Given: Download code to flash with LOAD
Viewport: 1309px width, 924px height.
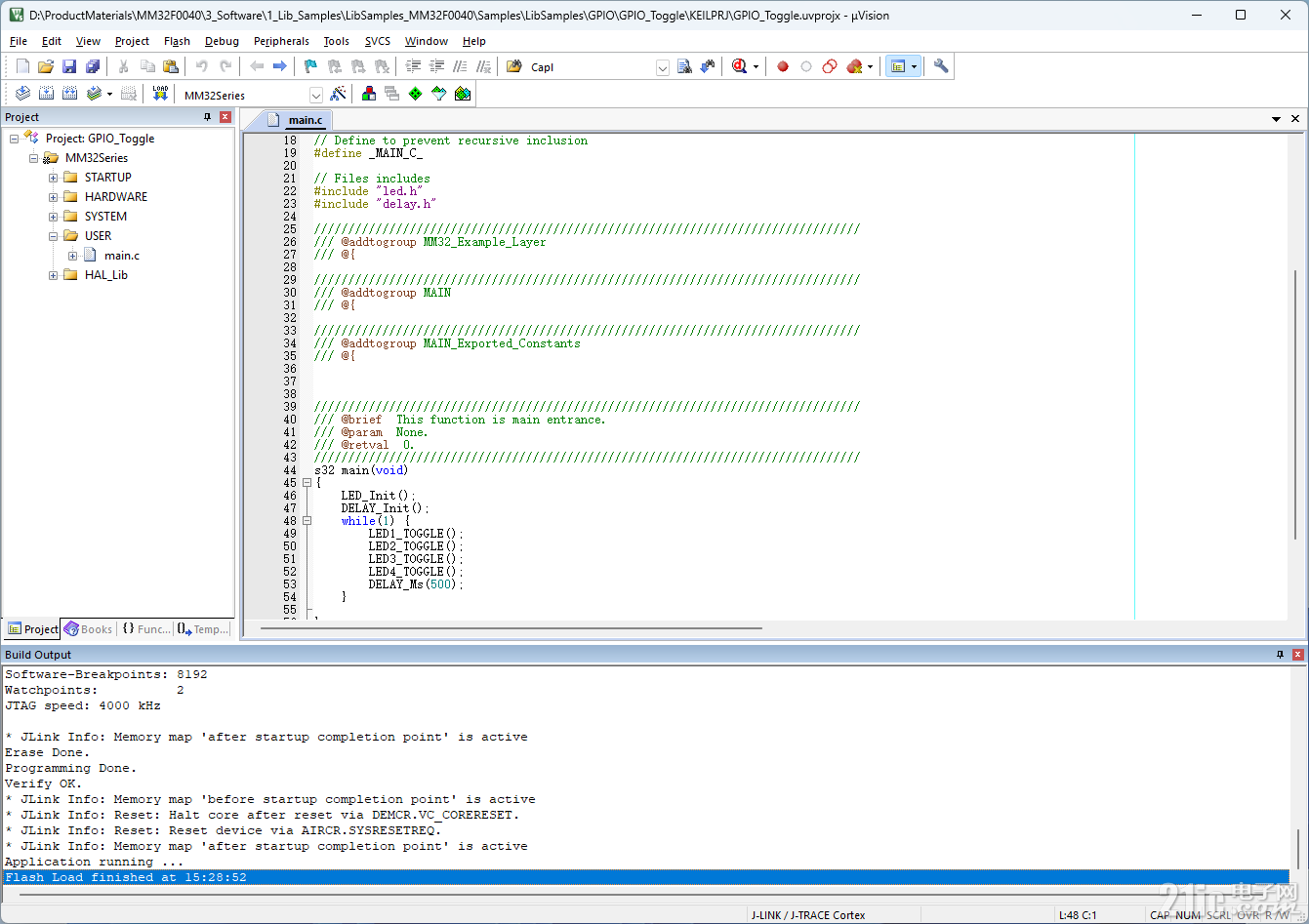Looking at the screenshot, I should coord(161,94).
